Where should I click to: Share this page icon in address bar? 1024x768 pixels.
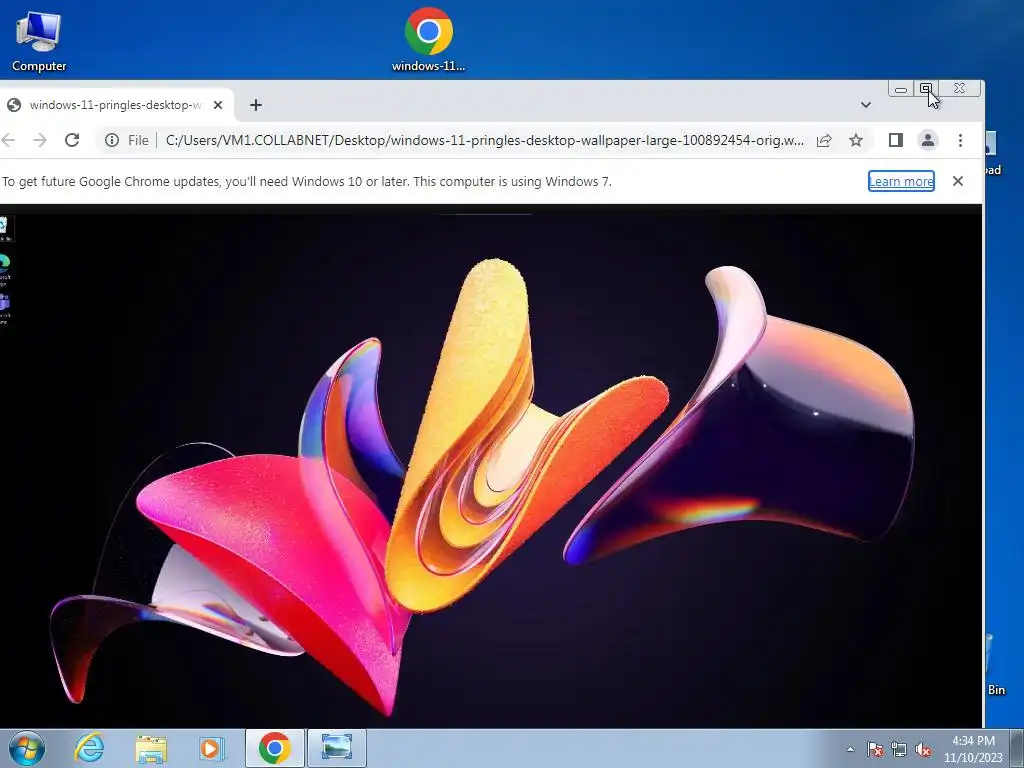824,140
